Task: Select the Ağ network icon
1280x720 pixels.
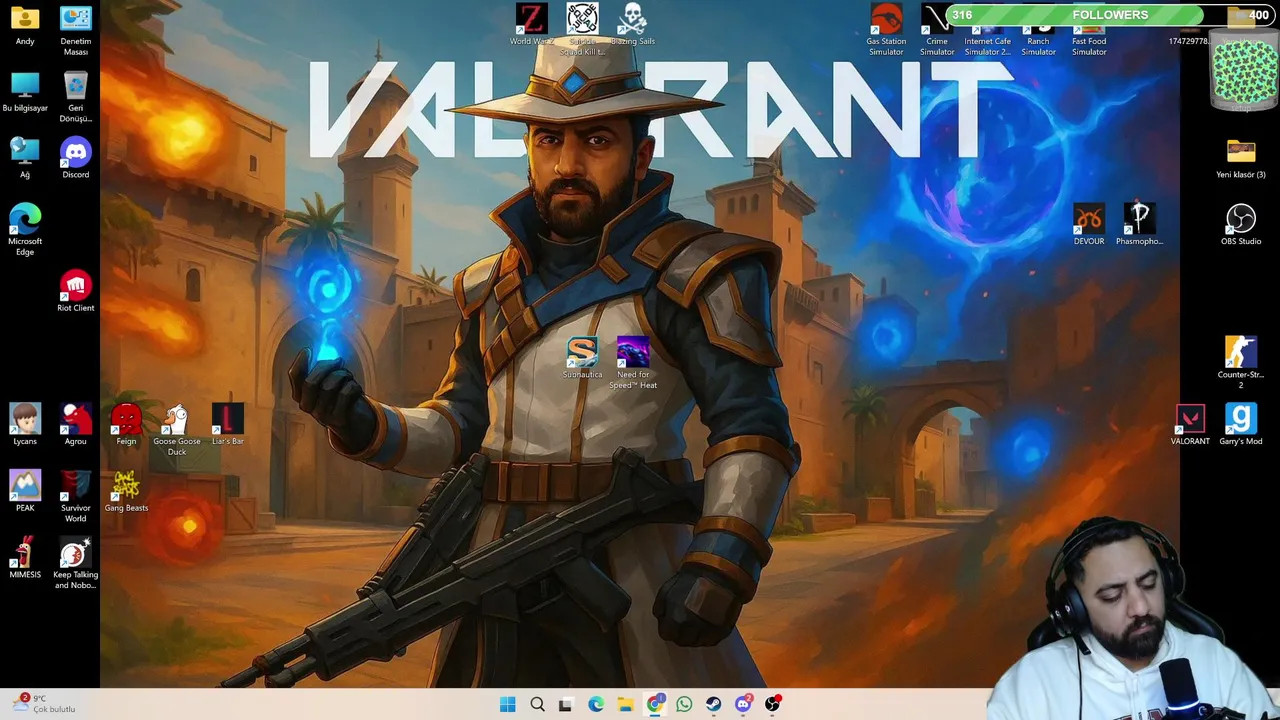Action: [x=25, y=158]
